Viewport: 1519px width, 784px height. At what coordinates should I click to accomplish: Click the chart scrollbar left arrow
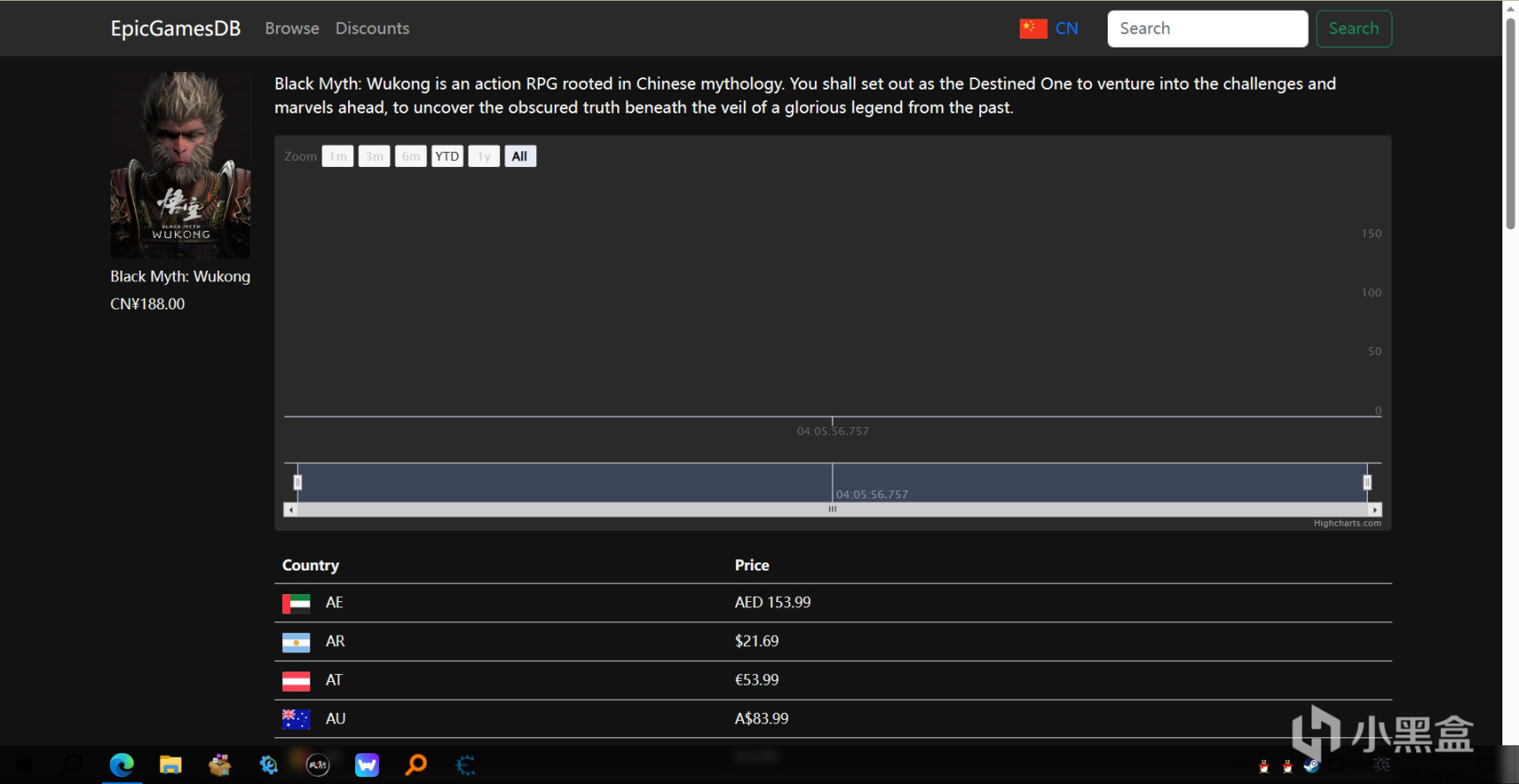(291, 510)
